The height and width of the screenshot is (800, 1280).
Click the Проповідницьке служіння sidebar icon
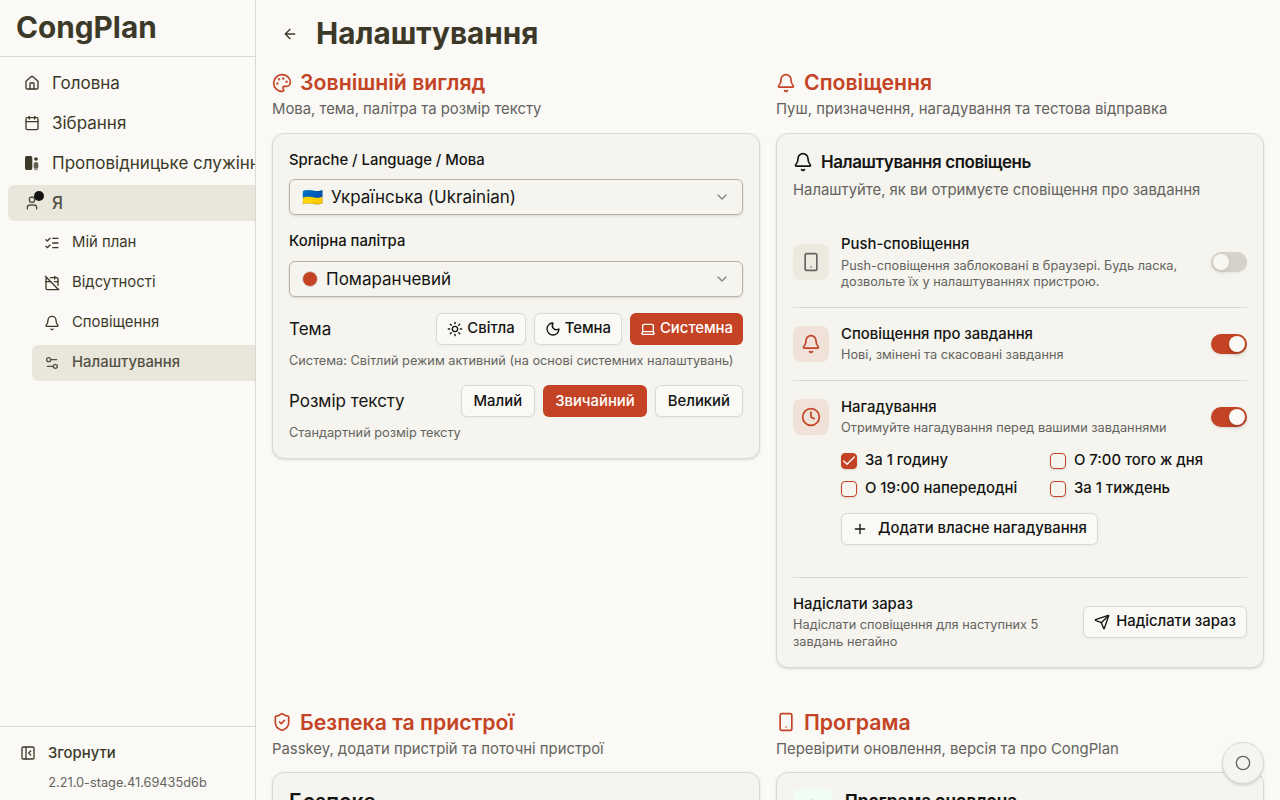pyautogui.click(x=32, y=163)
